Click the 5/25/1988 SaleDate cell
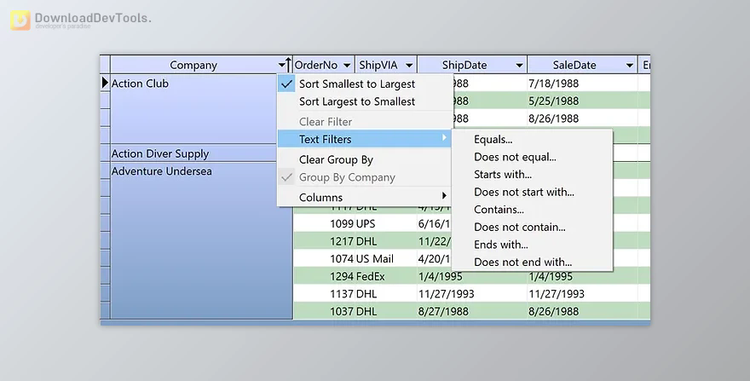The width and height of the screenshot is (750, 381). tap(583, 101)
